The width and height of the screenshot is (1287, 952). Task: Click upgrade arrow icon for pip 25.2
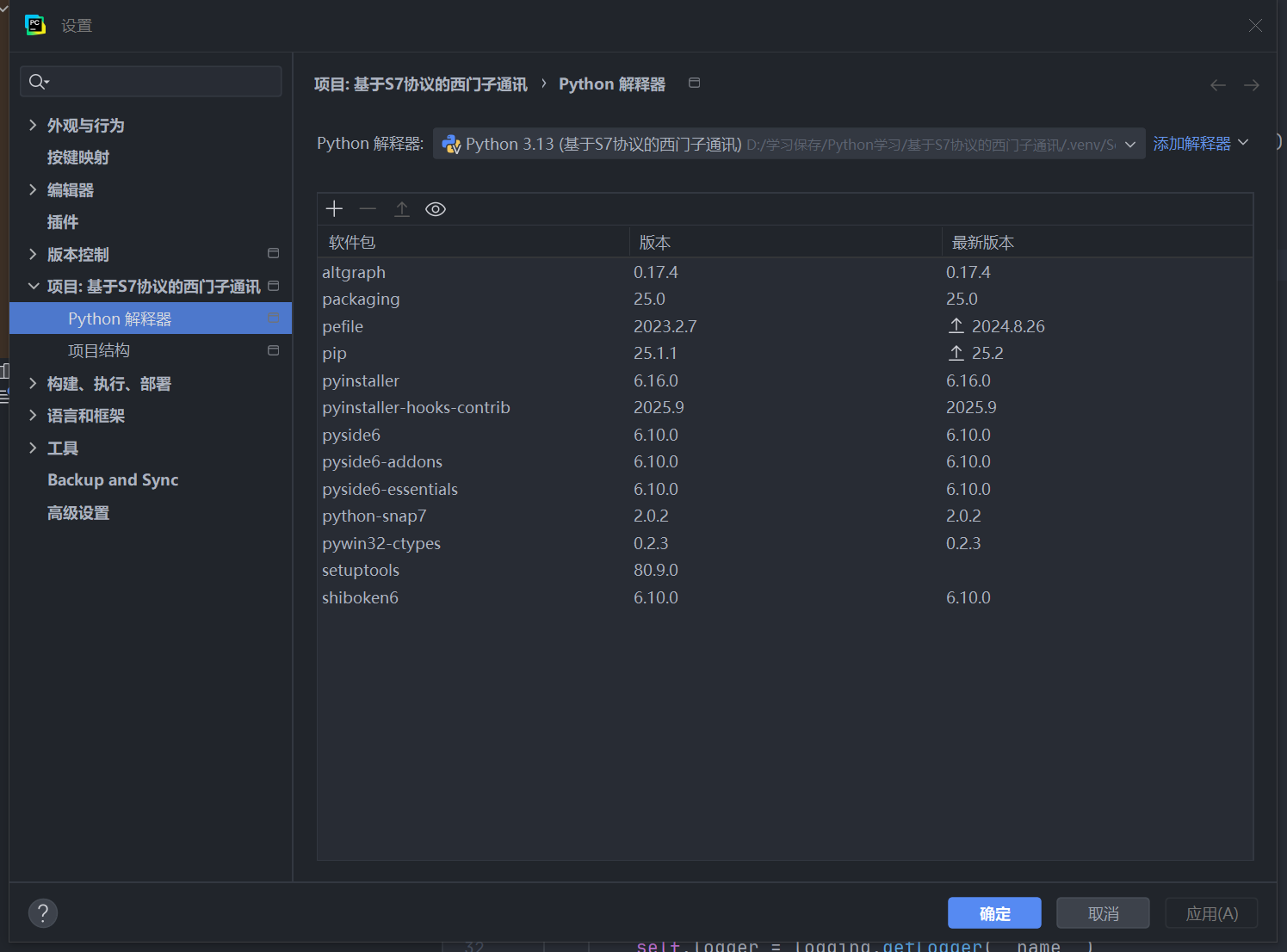956,353
